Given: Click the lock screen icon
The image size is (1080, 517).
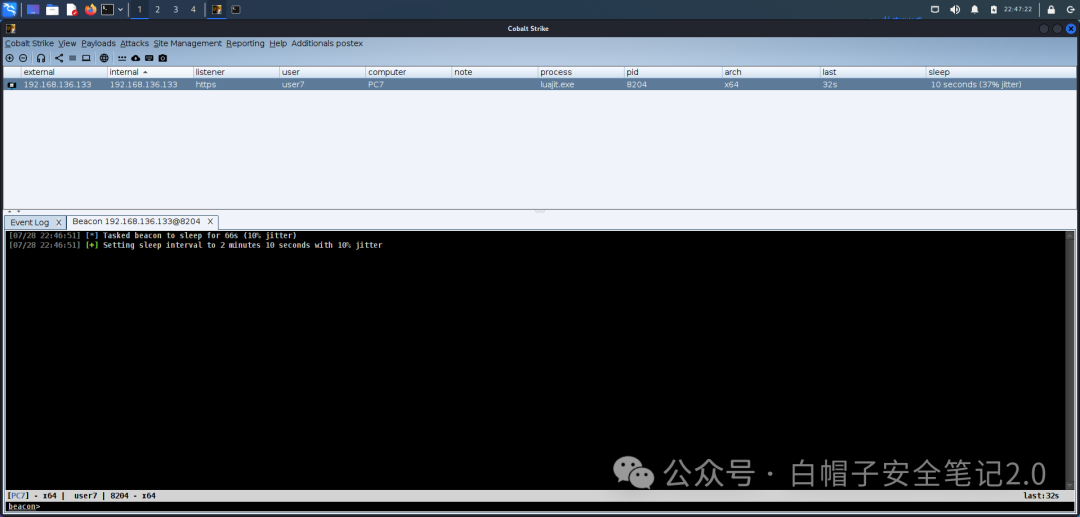Looking at the screenshot, I should (x=1051, y=10).
